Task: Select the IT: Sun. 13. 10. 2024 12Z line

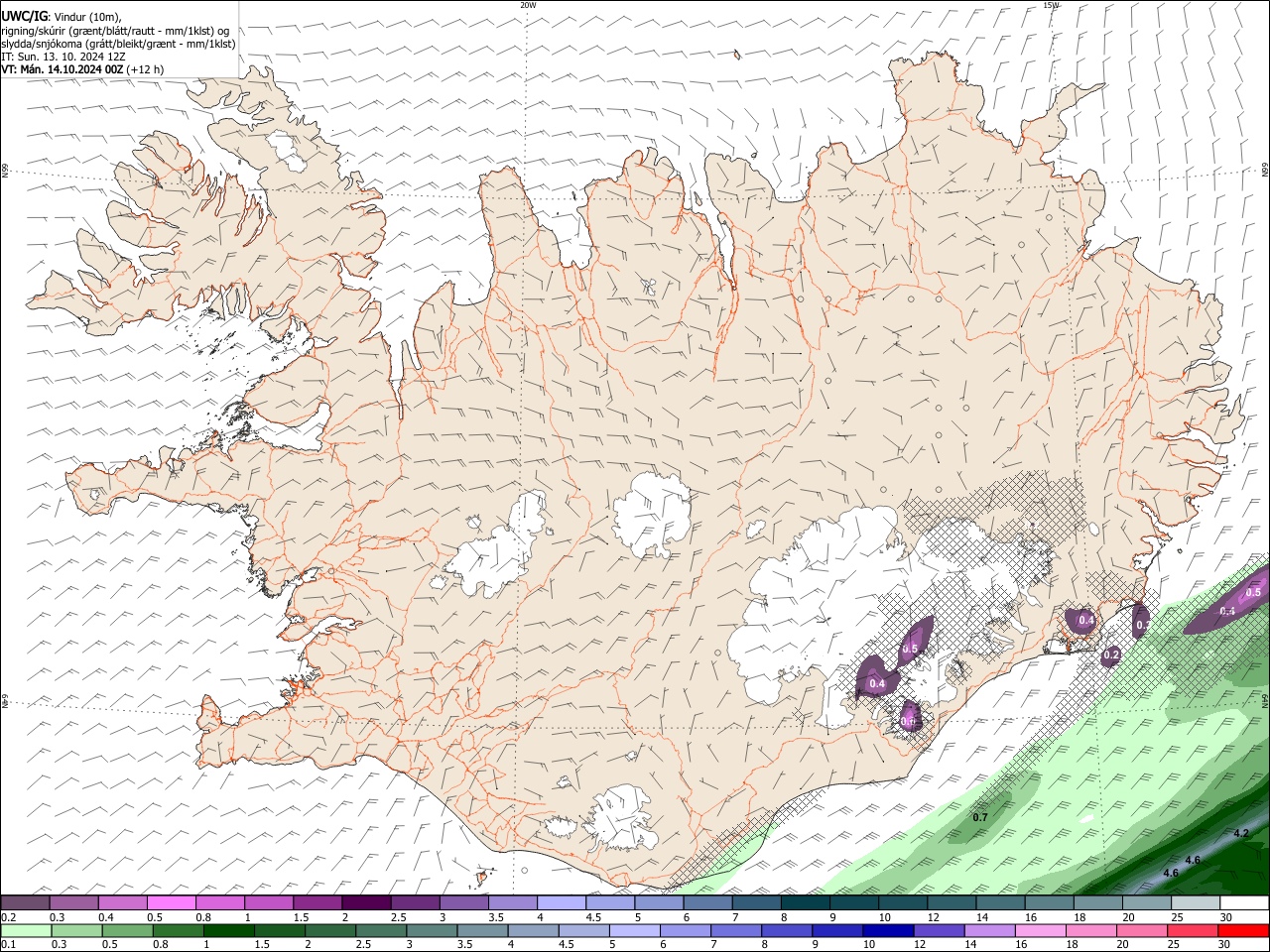Action: (63, 57)
